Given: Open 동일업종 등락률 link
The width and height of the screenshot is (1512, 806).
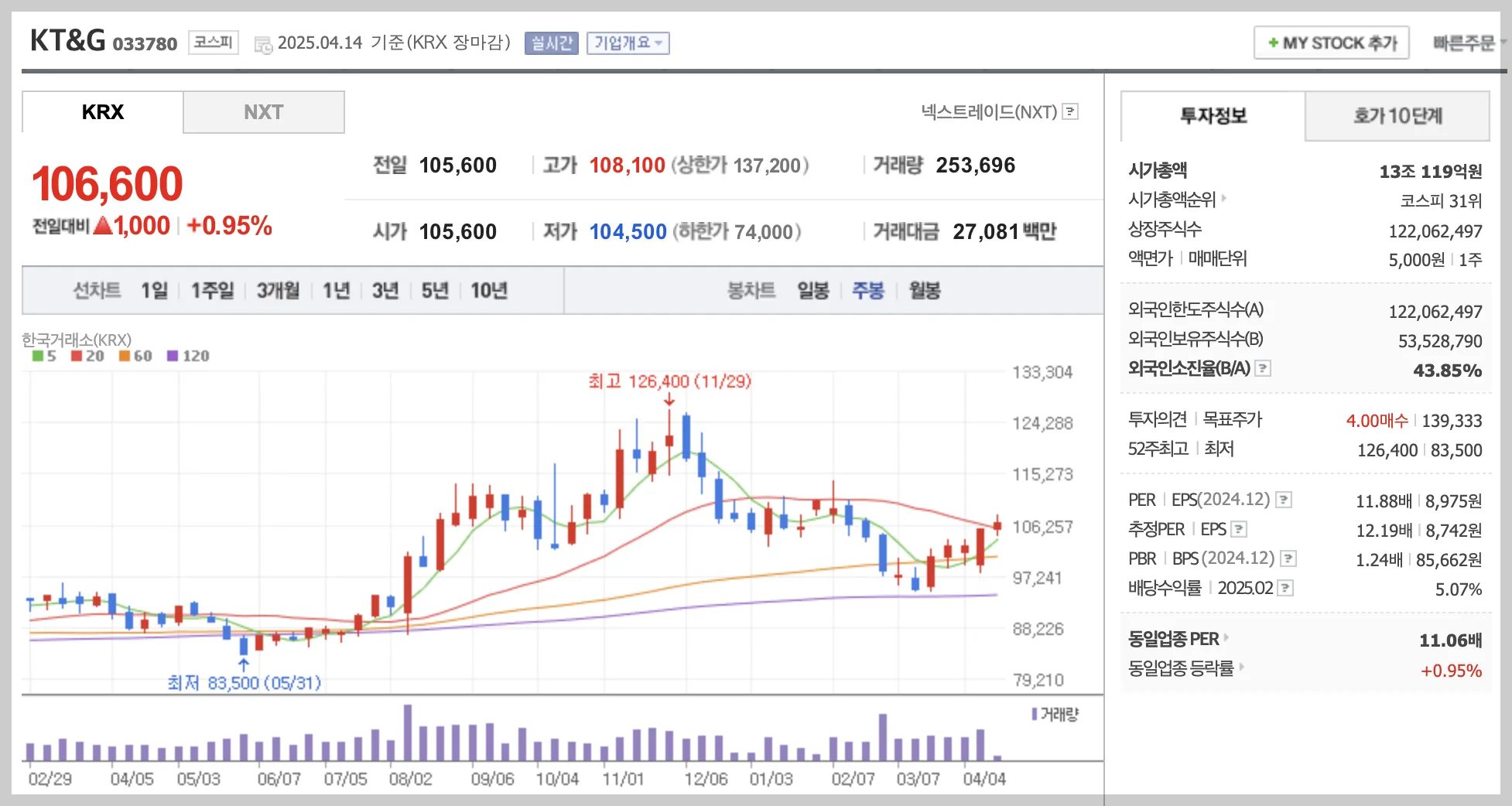Looking at the screenshot, I should coord(1186,668).
